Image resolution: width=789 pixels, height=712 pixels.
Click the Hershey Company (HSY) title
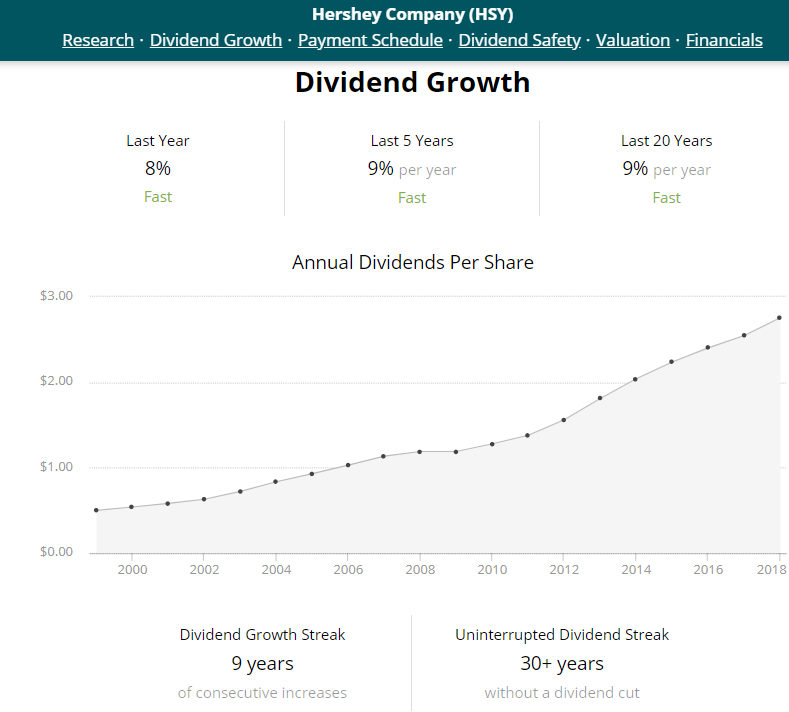pyautogui.click(x=413, y=14)
